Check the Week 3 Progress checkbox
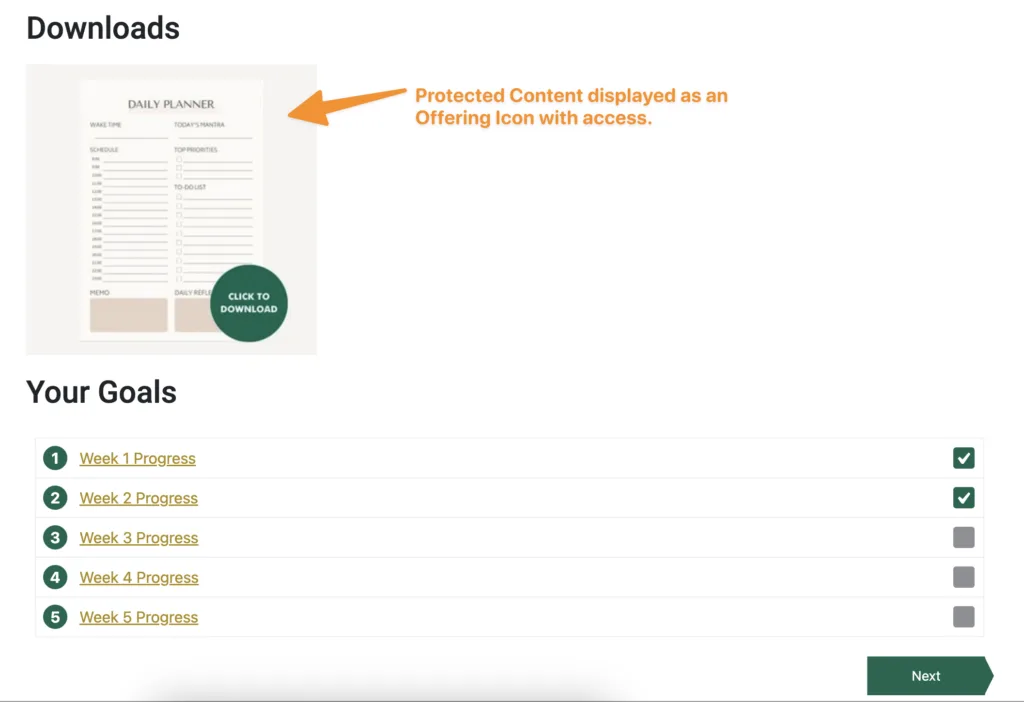This screenshot has width=1024, height=702. [963, 537]
